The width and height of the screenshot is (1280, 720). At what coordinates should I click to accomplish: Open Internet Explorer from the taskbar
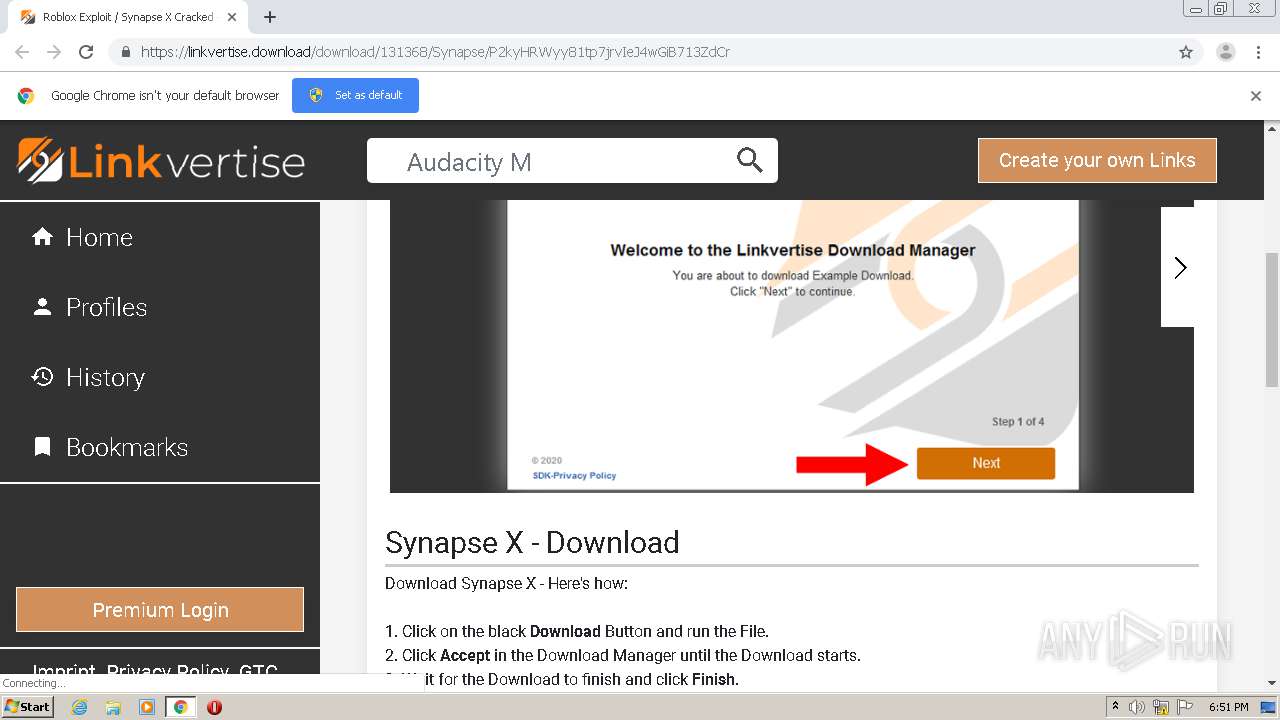(79, 707)
